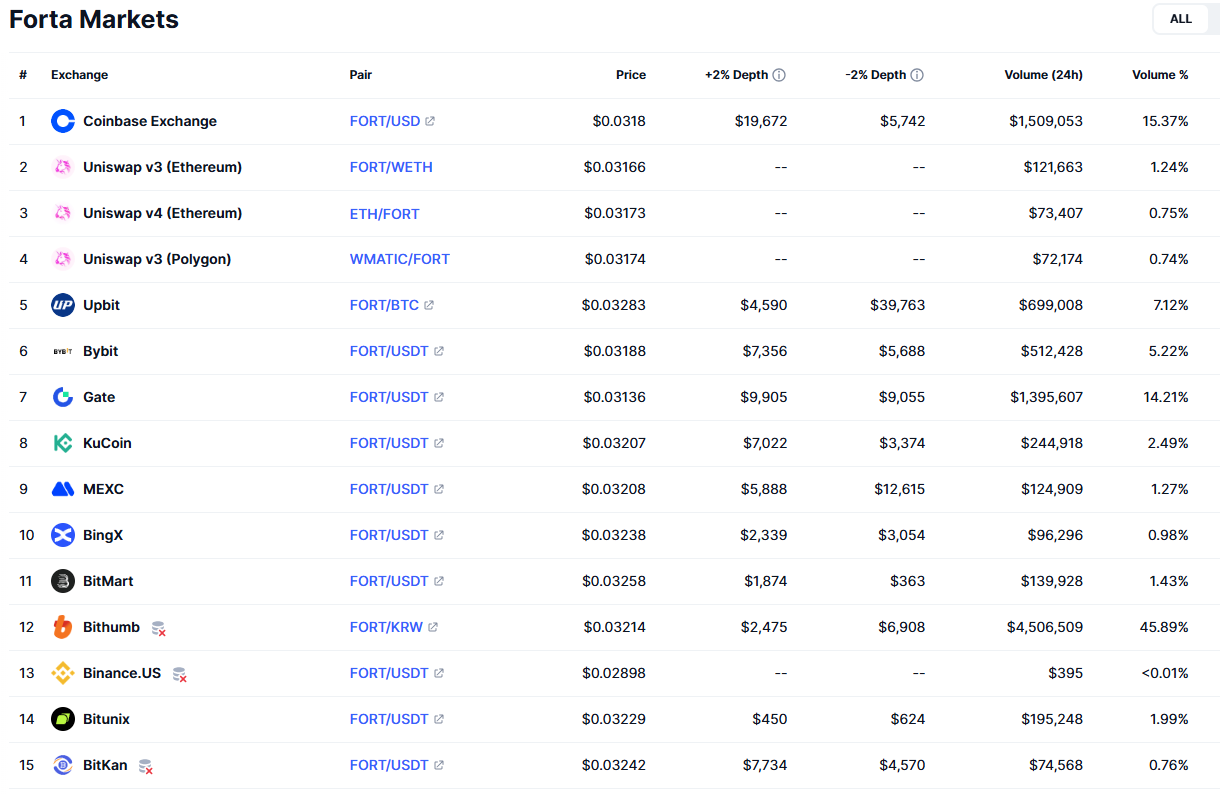This screenshot has height=794, width=1220.
Task: Sort by the Volume (24h) column header
Action: [x=1044, y=75]
